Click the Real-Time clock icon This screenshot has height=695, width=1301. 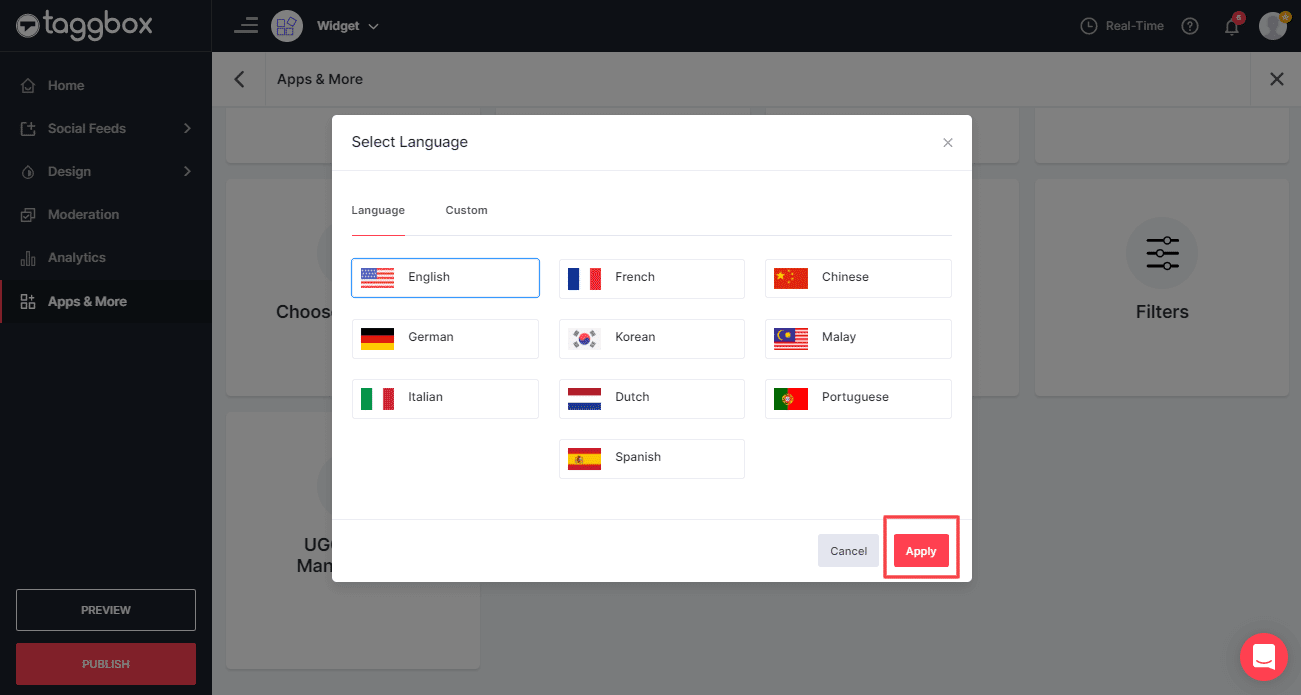point(1089,27)
